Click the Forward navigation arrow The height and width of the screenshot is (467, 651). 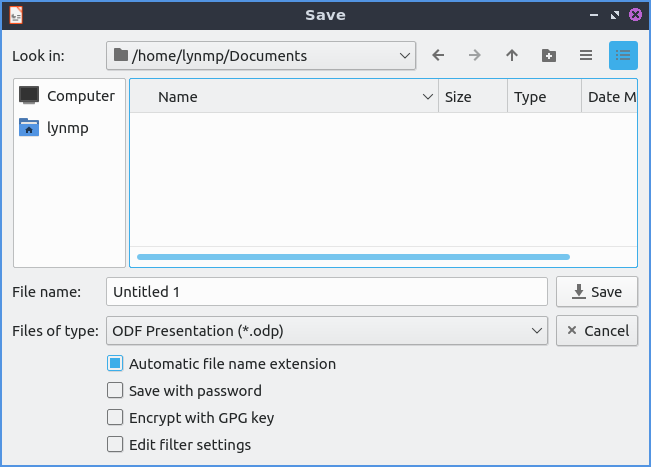tap(475, 56)
